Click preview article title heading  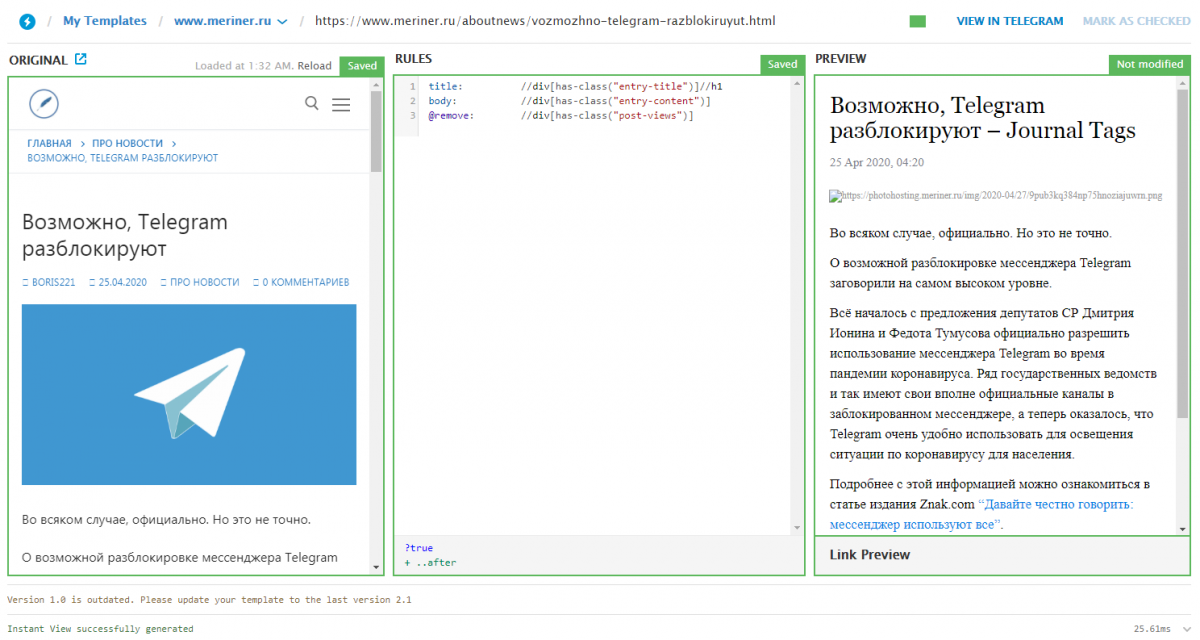pos(982,118)
